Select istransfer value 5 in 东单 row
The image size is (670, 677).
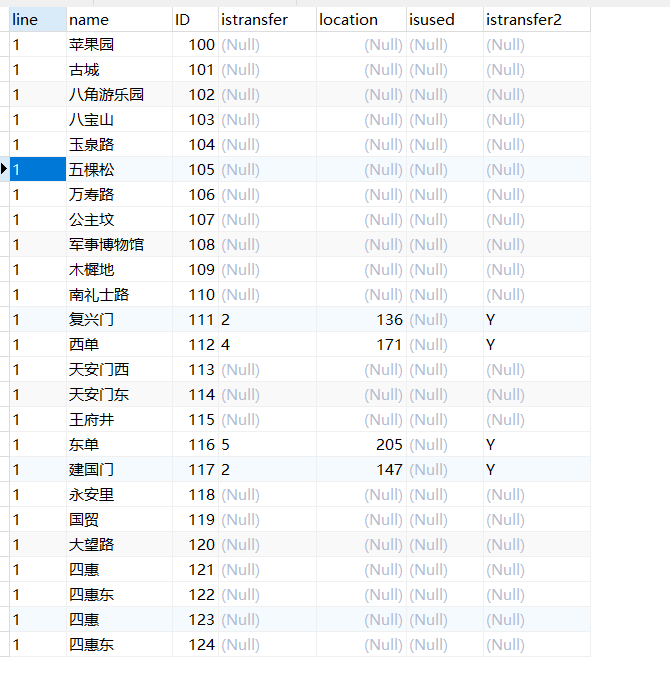tap(267, 445)
